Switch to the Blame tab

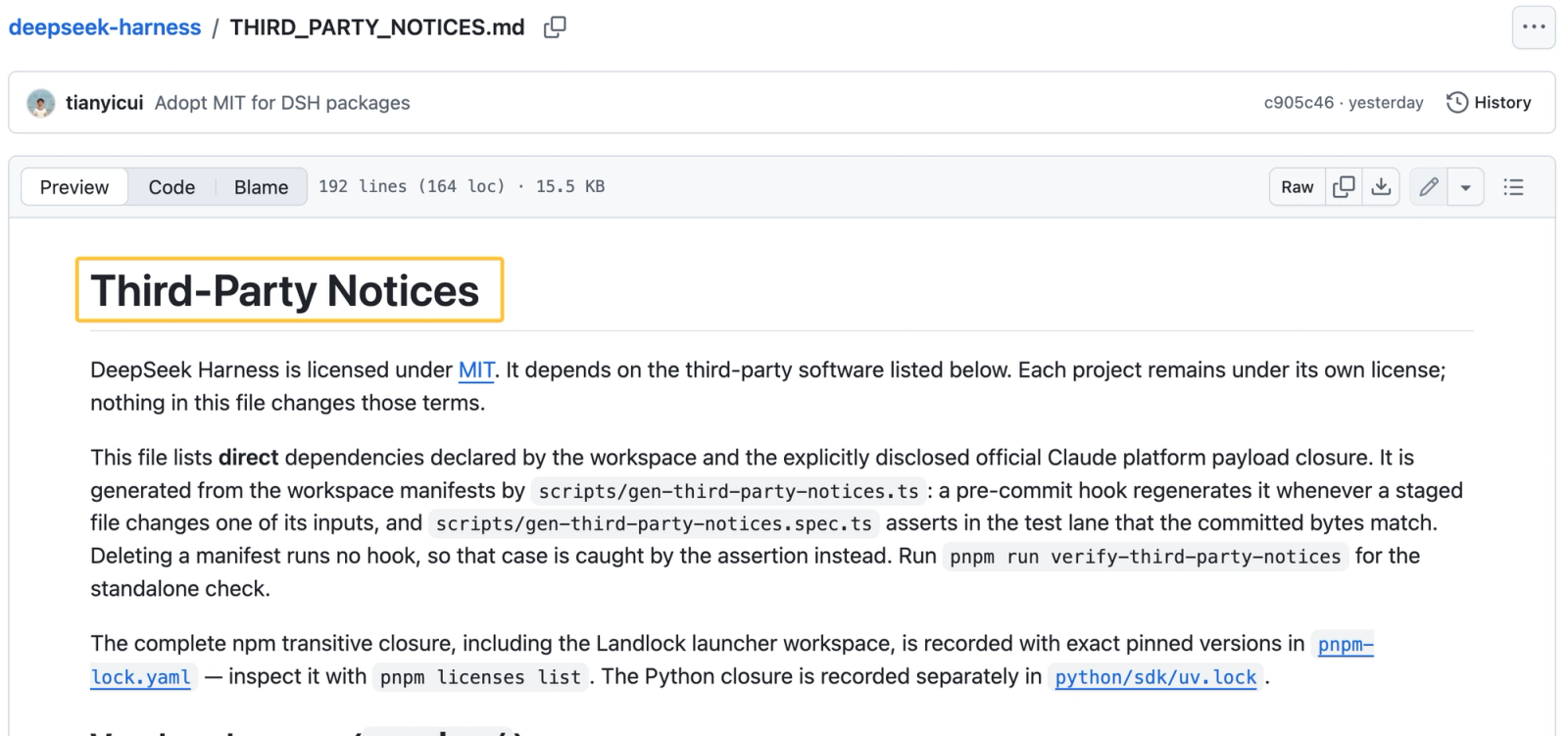point(261,187)
